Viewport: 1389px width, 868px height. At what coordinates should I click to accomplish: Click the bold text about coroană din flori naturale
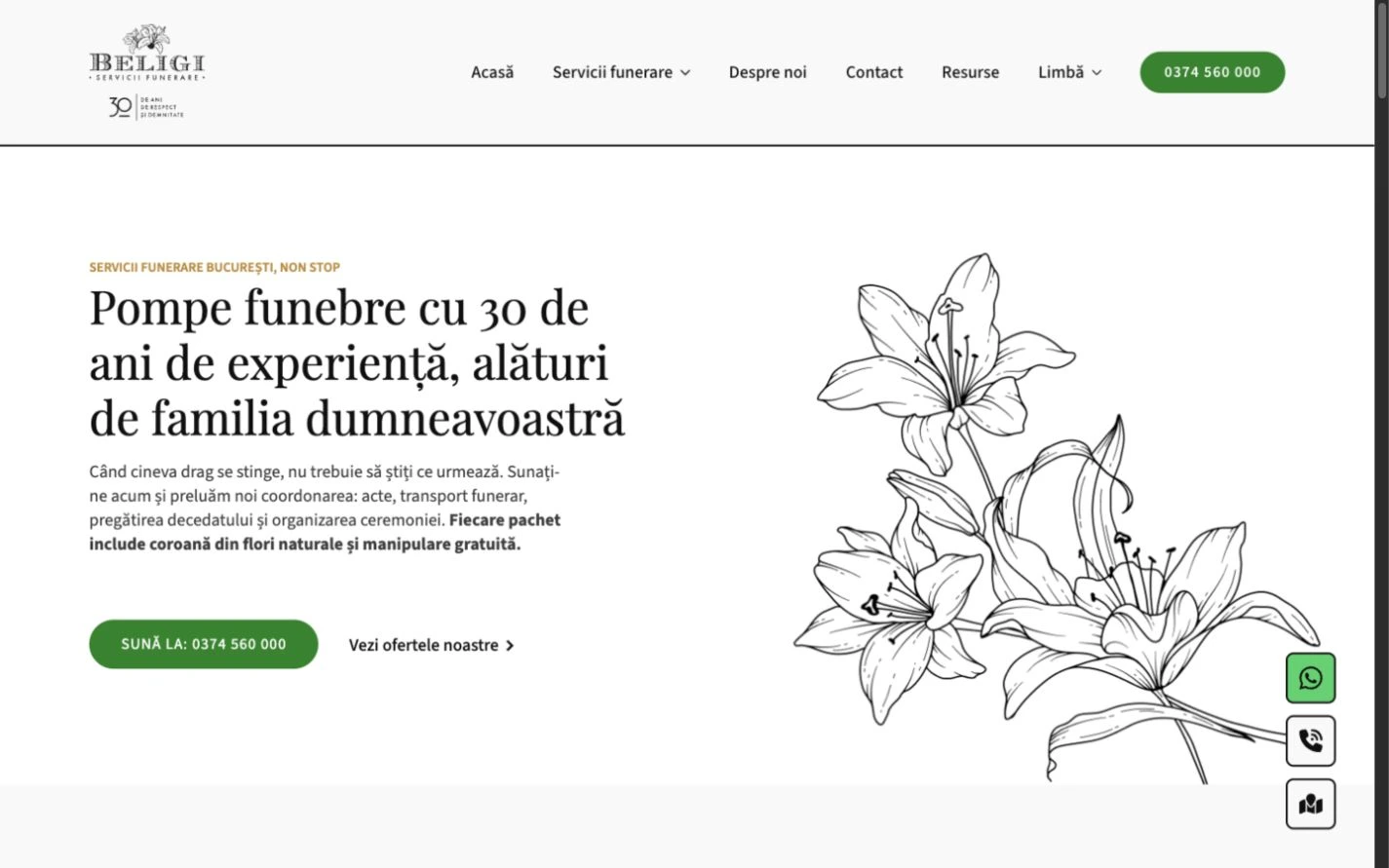point(327,532)
